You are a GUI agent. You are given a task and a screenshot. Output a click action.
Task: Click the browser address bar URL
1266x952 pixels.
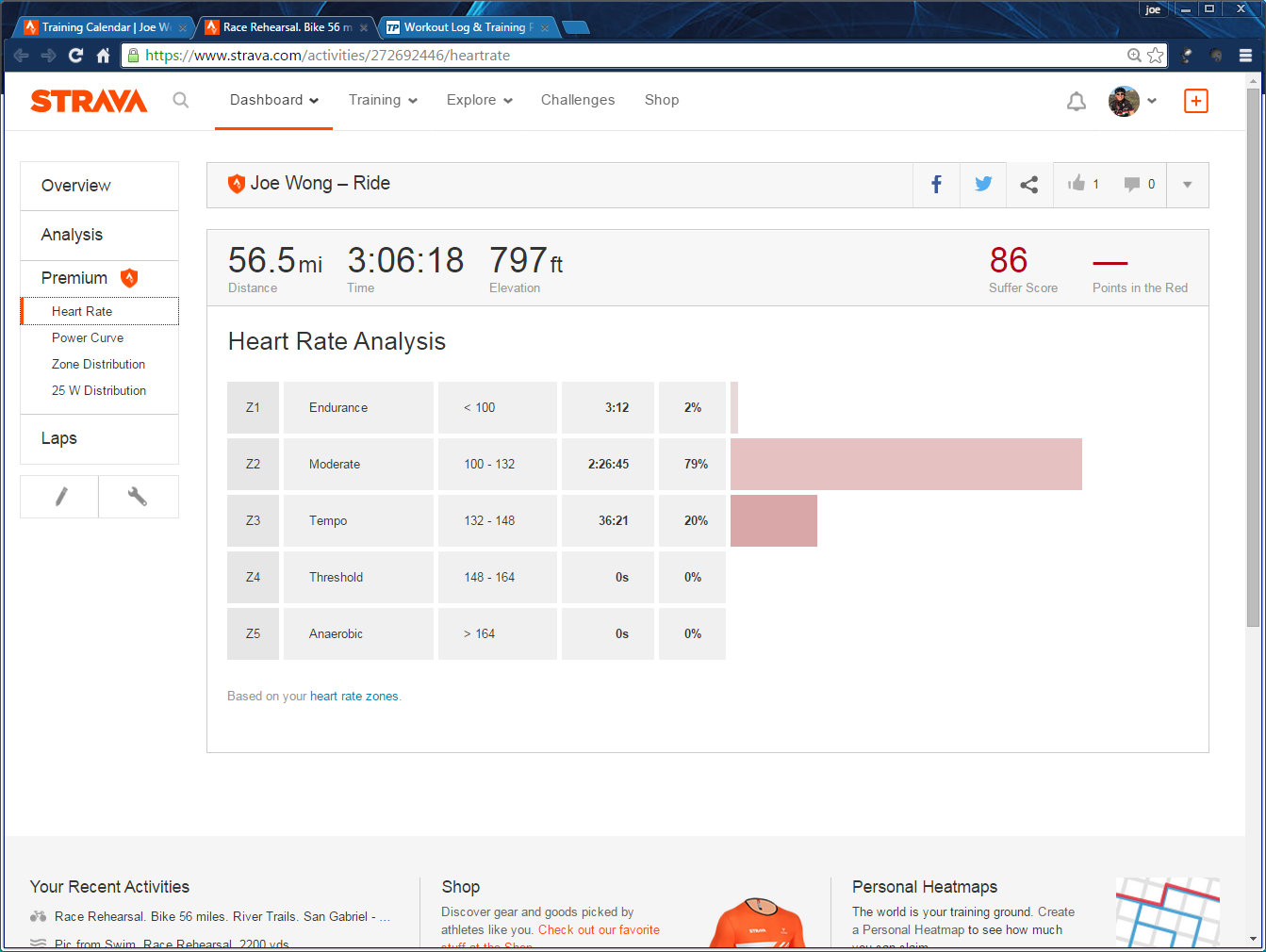pyautogui.click(x=566, y=56)
